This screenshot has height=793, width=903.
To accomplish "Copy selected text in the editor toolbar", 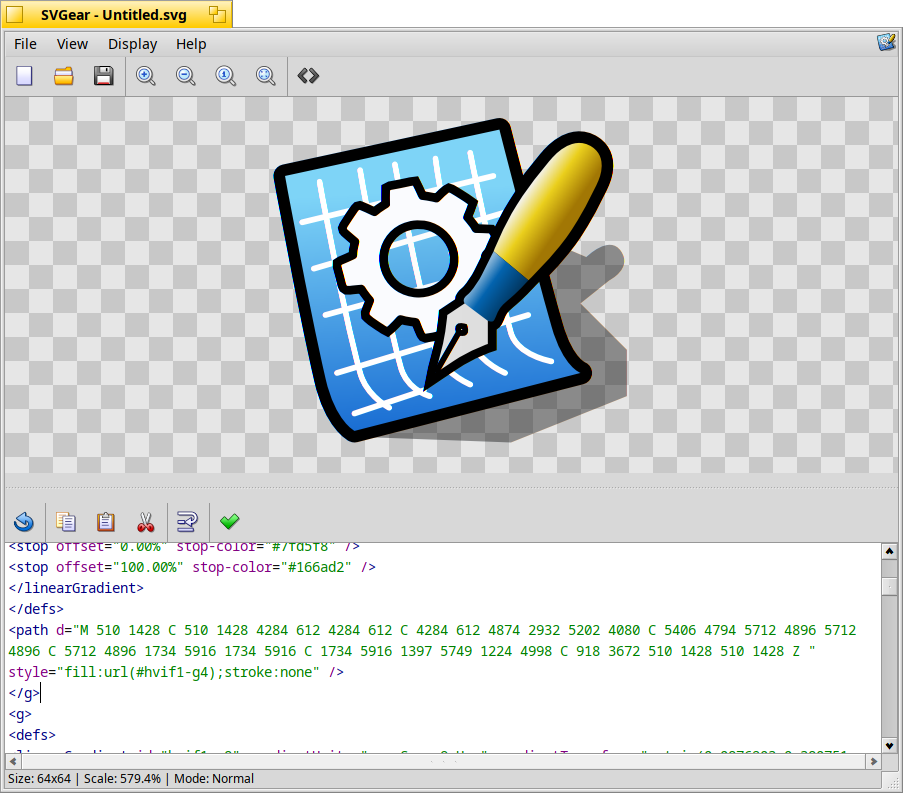I will [66, 521].
